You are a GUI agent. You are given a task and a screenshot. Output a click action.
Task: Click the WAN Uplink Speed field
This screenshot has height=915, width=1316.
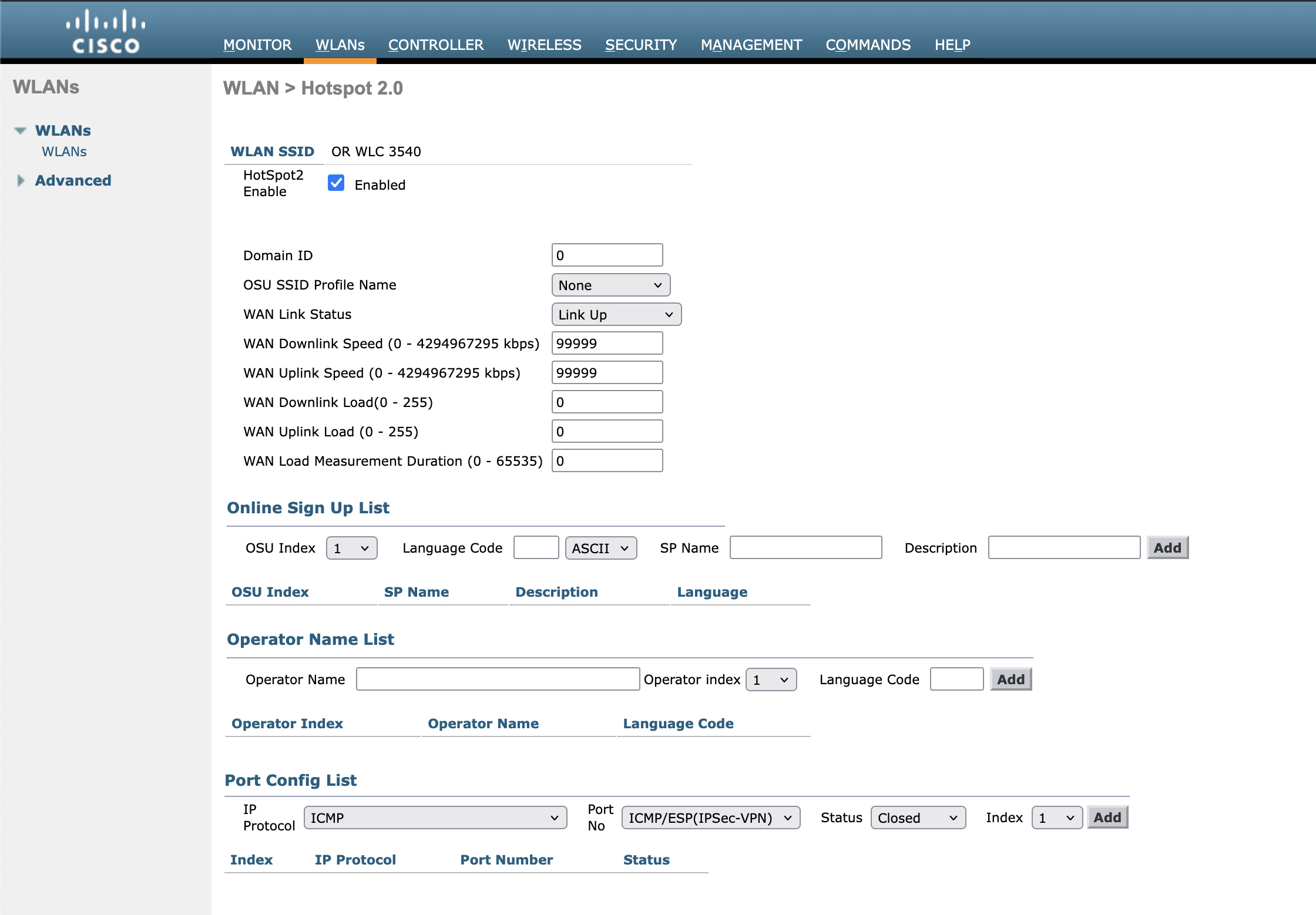point(607,372)
